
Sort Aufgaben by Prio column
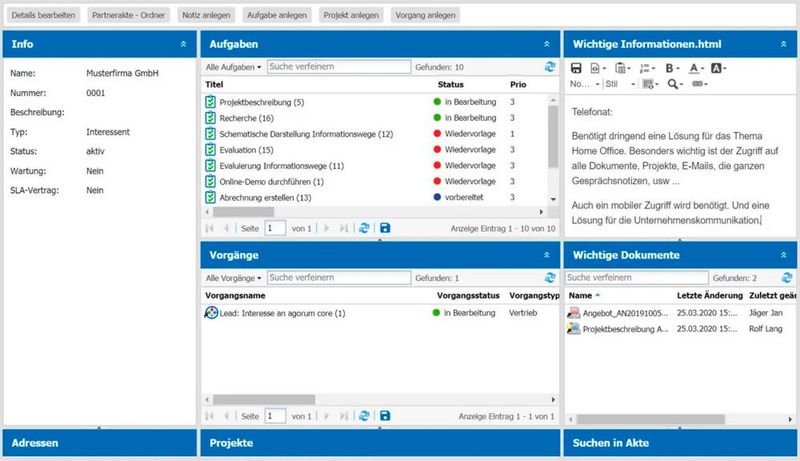(x=518, y=85)
